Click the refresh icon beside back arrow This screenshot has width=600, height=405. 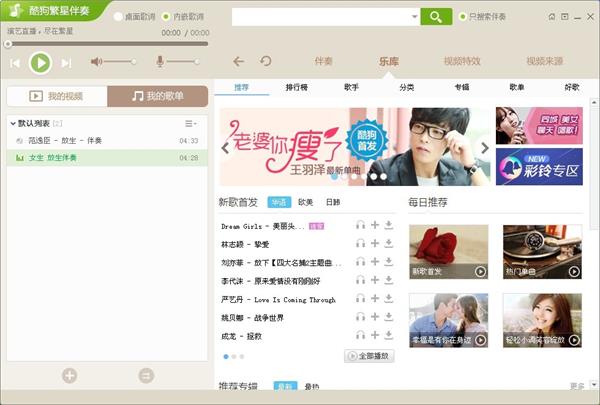click(266, 62)
